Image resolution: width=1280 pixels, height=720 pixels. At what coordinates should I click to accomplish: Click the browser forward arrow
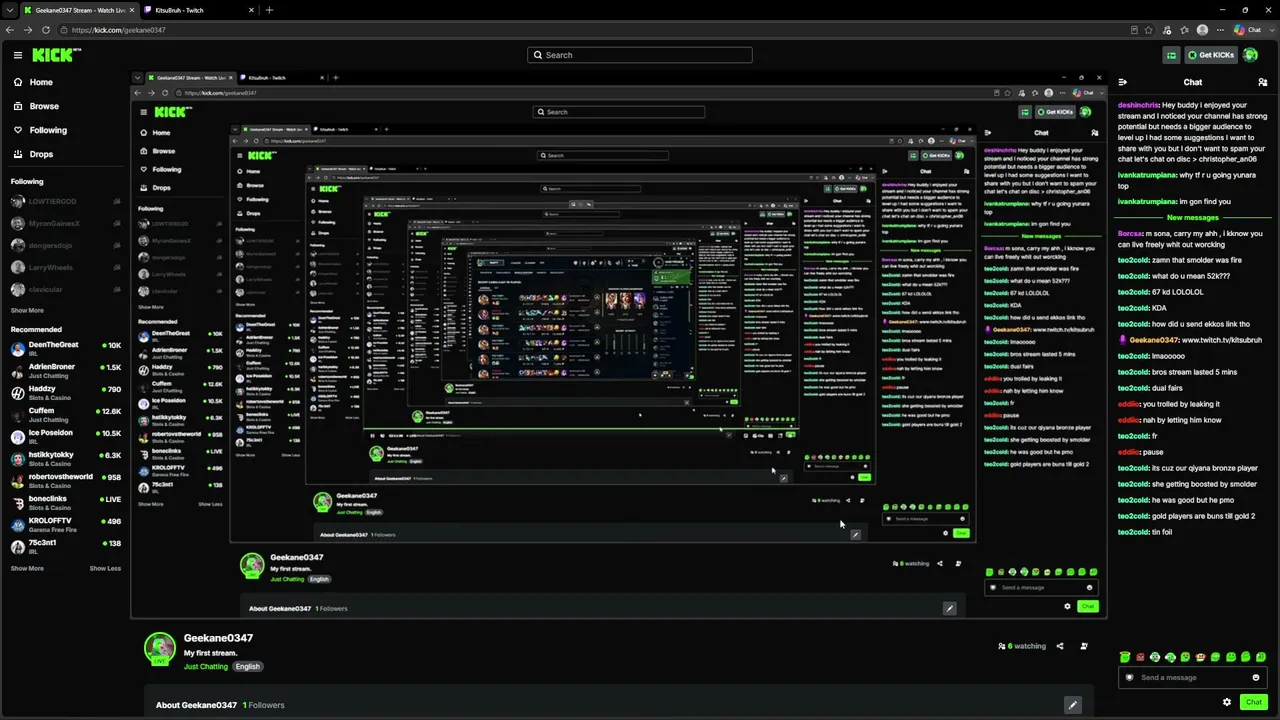[x=28, y=30]
